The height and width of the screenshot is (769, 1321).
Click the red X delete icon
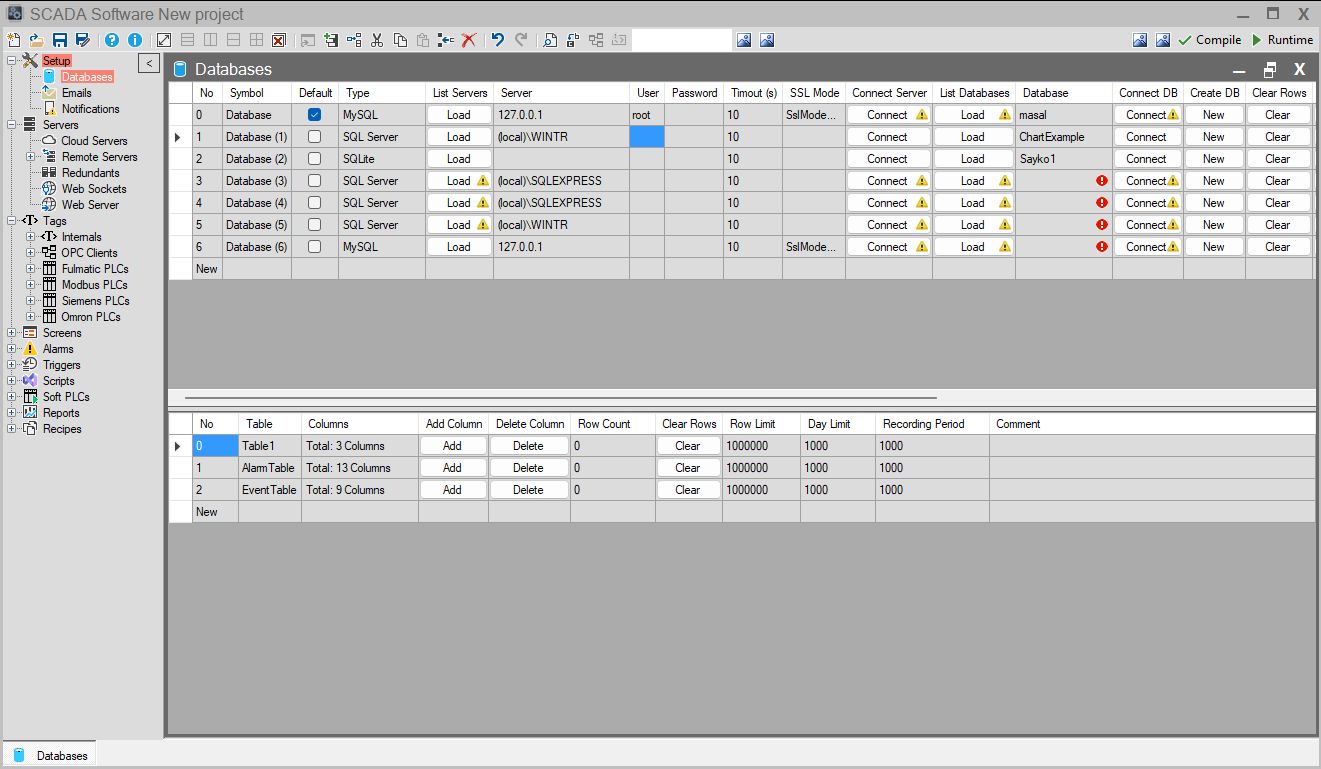pos(468,40)
